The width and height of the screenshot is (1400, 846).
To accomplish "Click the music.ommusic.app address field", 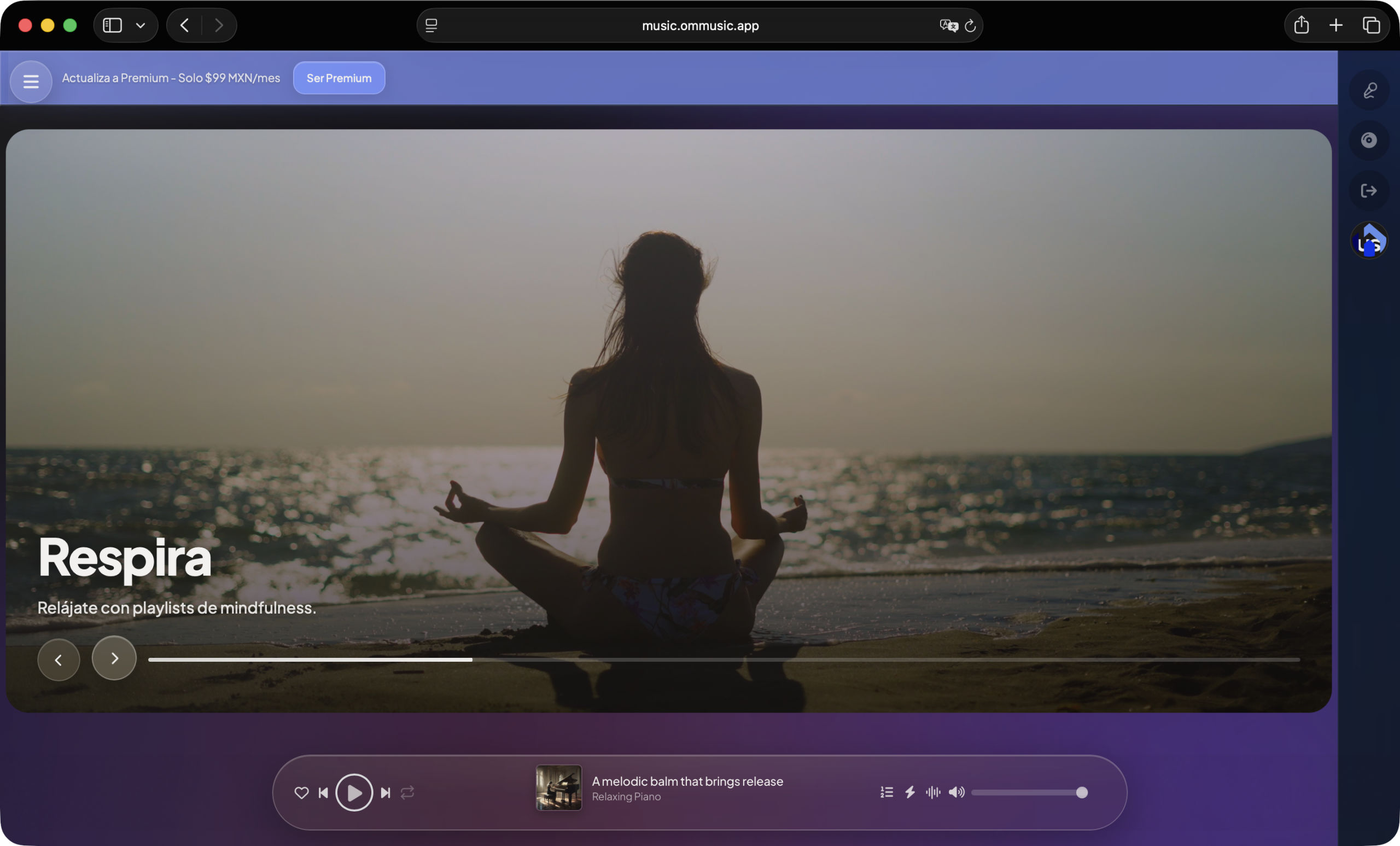I will [x=700, y=26].
